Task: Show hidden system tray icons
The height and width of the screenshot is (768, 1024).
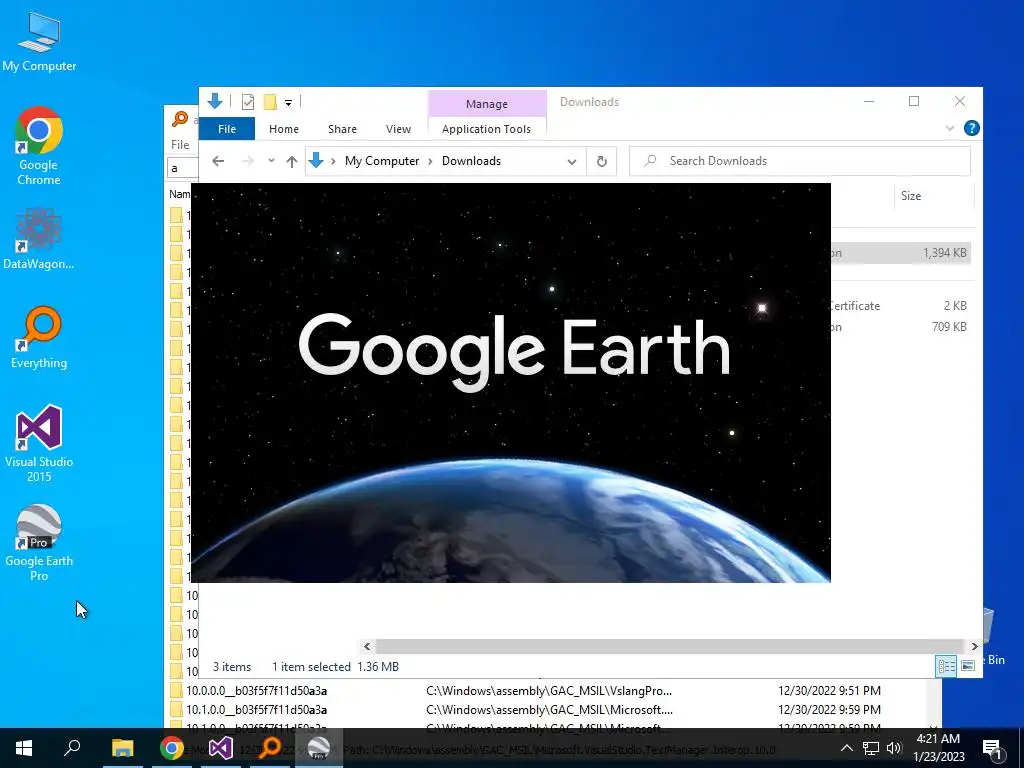Action: (846, 748)
